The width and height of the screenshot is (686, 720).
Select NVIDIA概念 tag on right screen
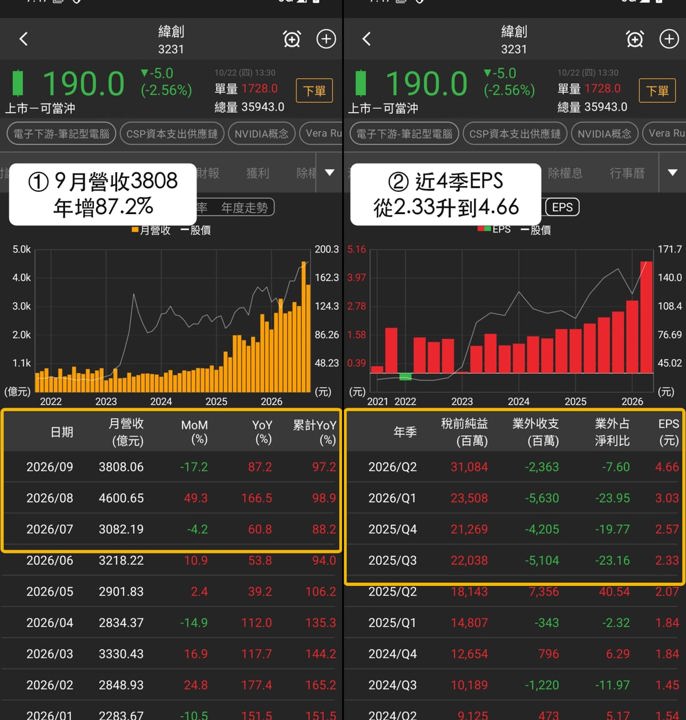click(x=604, y=134)
